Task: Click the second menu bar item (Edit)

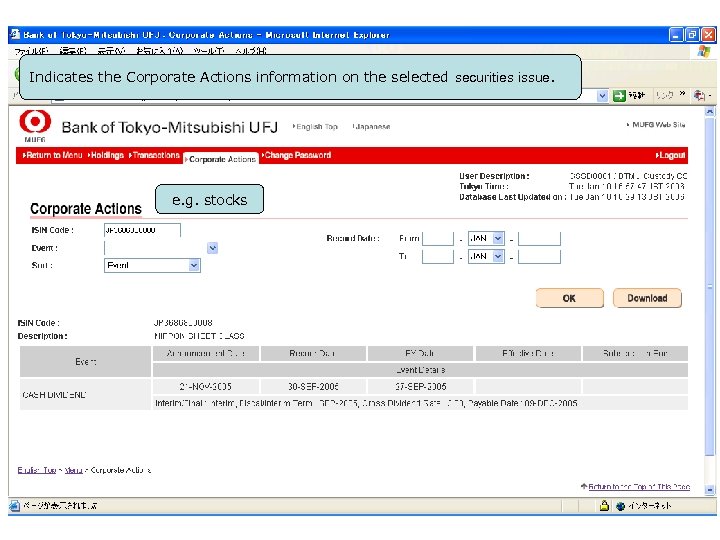Action: tap(73, 51)
